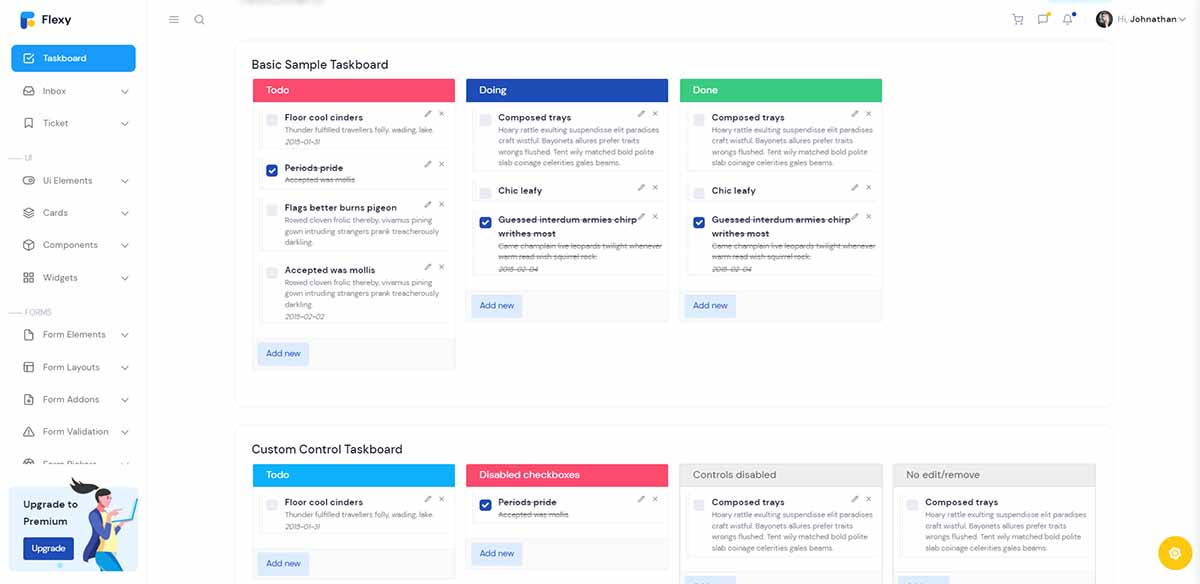Screen dimensions: 1200x584
Task: Click the hamburger menu icon
Action: [173, 19]
